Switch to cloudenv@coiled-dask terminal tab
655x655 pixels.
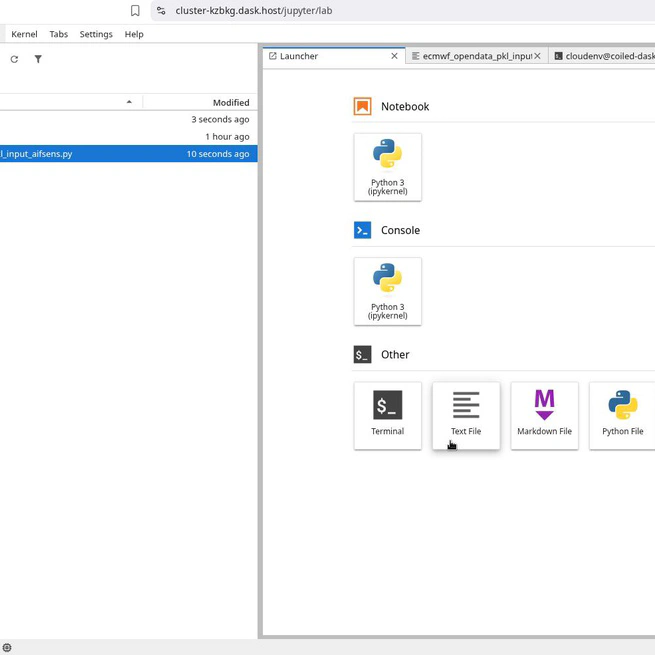click(605, 56)
